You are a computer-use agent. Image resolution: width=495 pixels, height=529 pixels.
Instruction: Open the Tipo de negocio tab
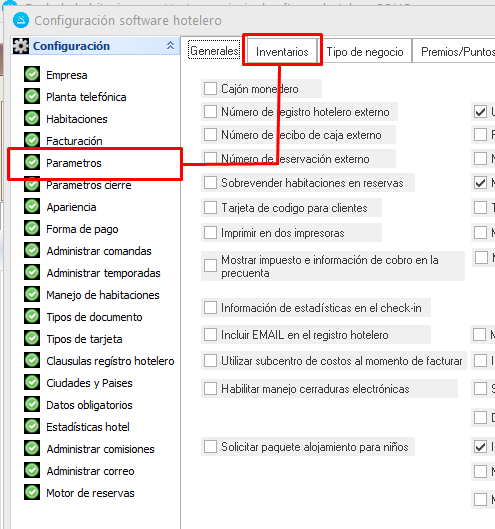(365, 52)
